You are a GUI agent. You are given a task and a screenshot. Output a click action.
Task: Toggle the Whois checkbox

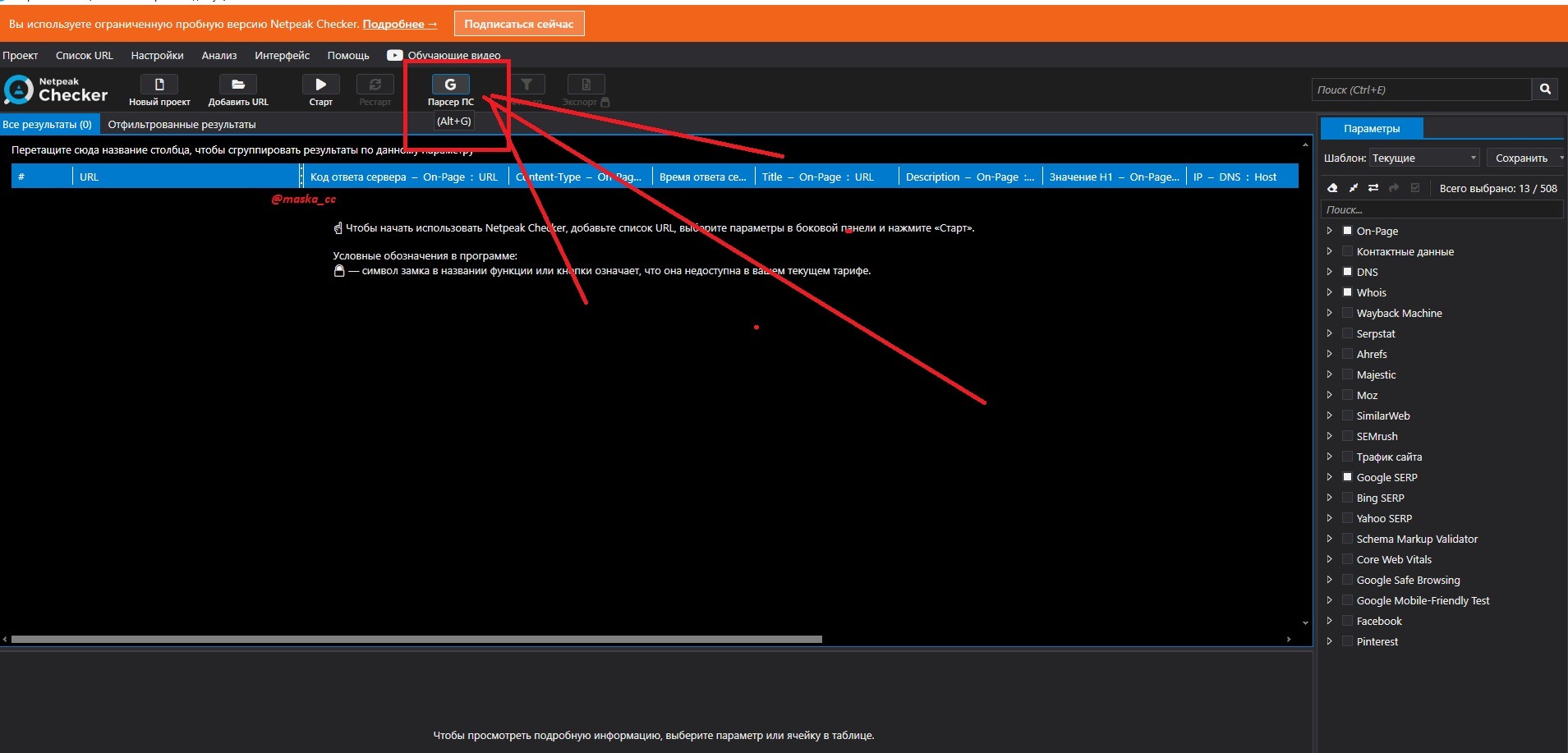(1347, 292)
